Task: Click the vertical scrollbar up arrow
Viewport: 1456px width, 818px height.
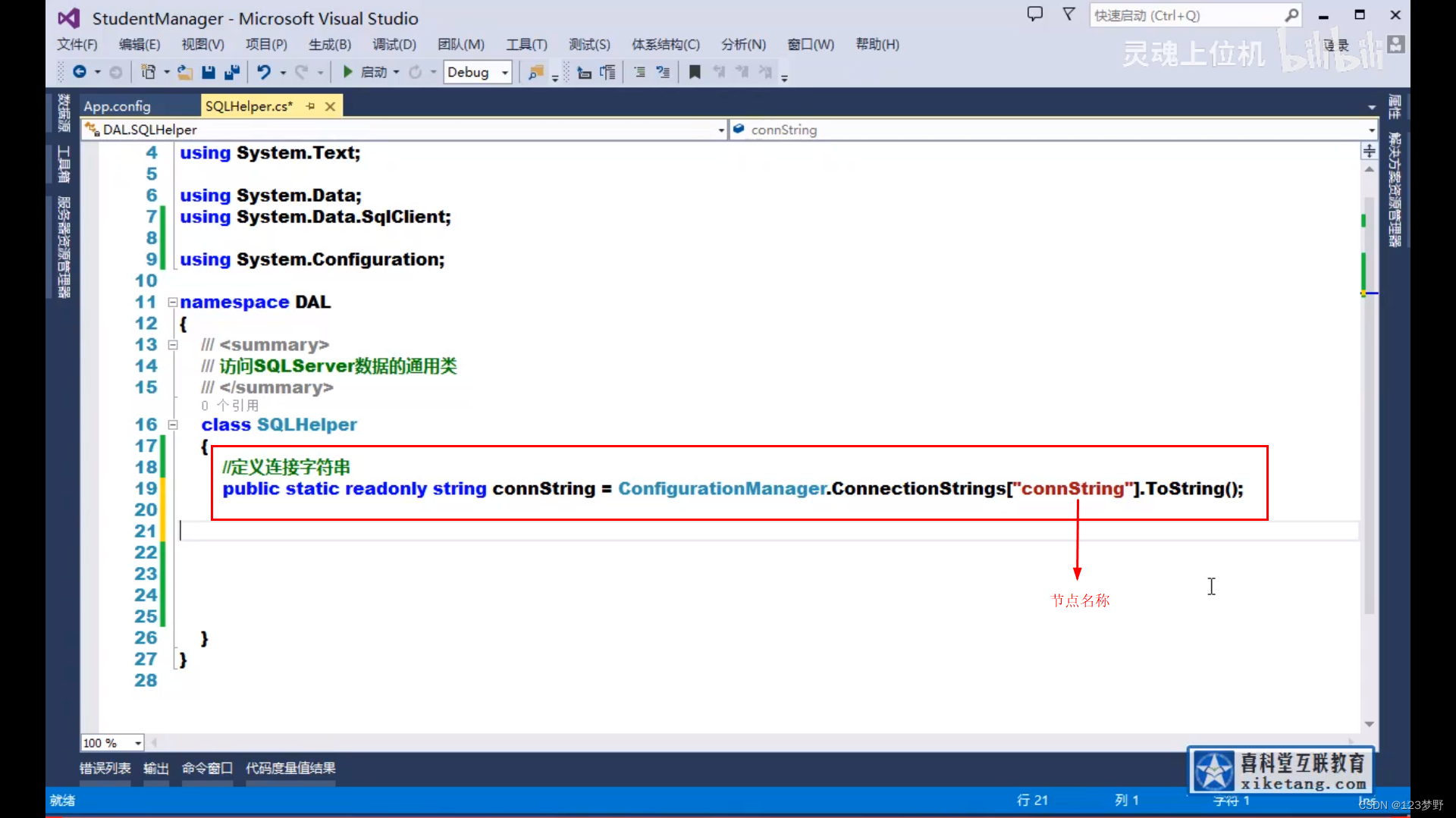Action: [x=1369, y=169]
